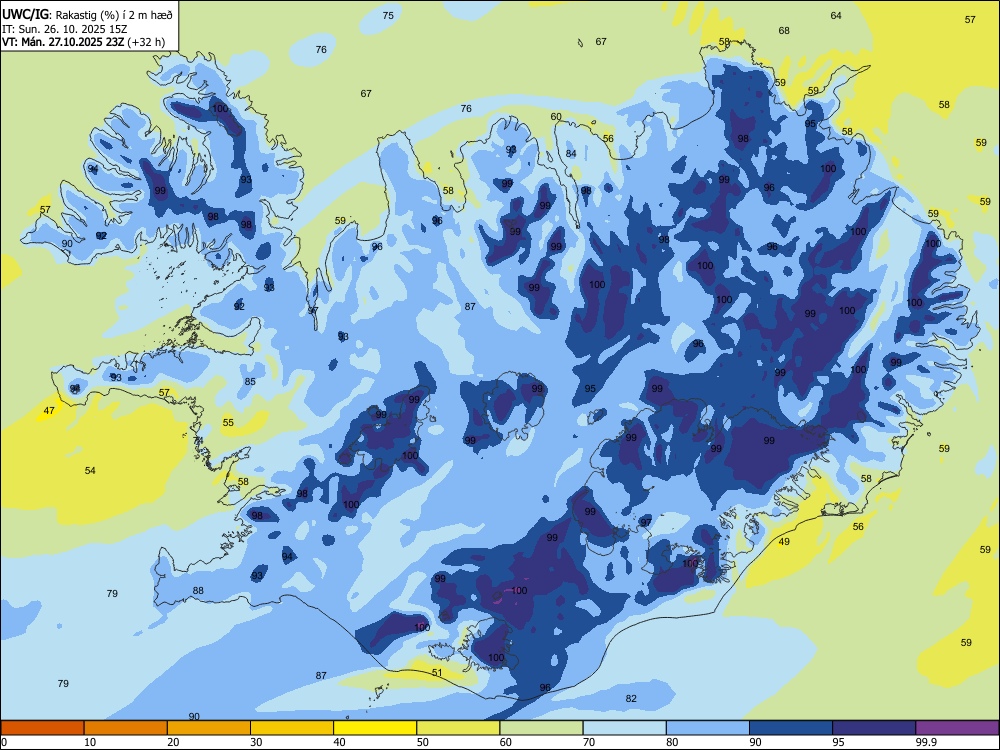
Task: Select the map value '68' at the top
Action: (784, 30)
